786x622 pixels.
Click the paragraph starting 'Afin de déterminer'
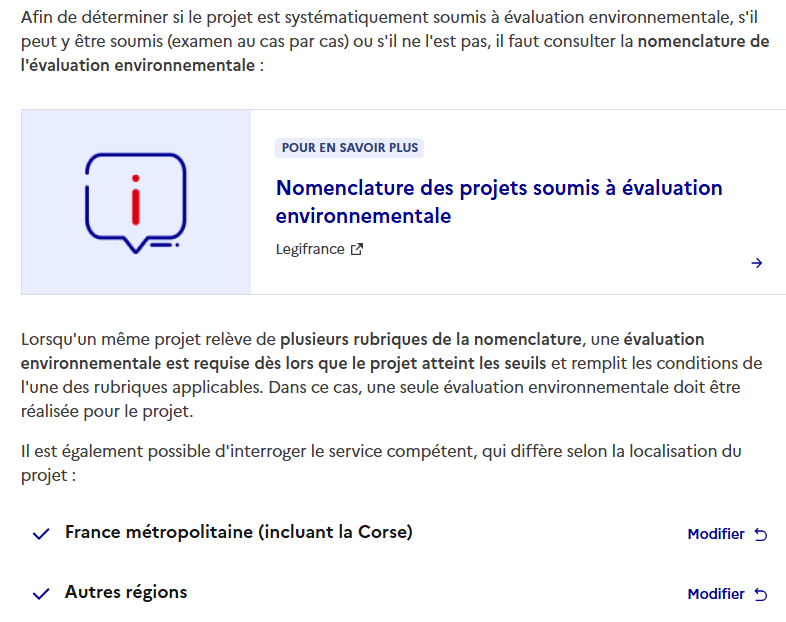pos(395,41)
